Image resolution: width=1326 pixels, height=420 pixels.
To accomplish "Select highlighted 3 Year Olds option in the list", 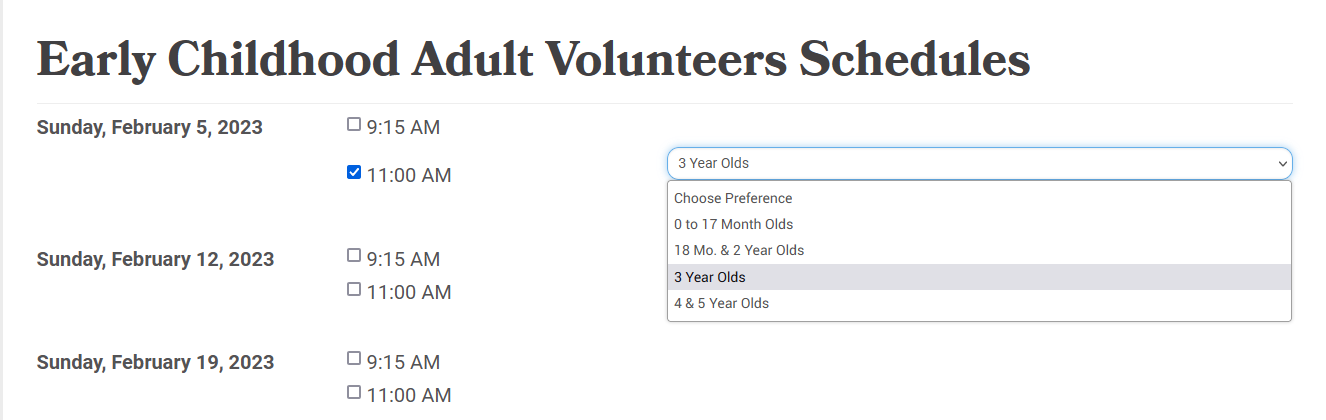I will 710,277.
